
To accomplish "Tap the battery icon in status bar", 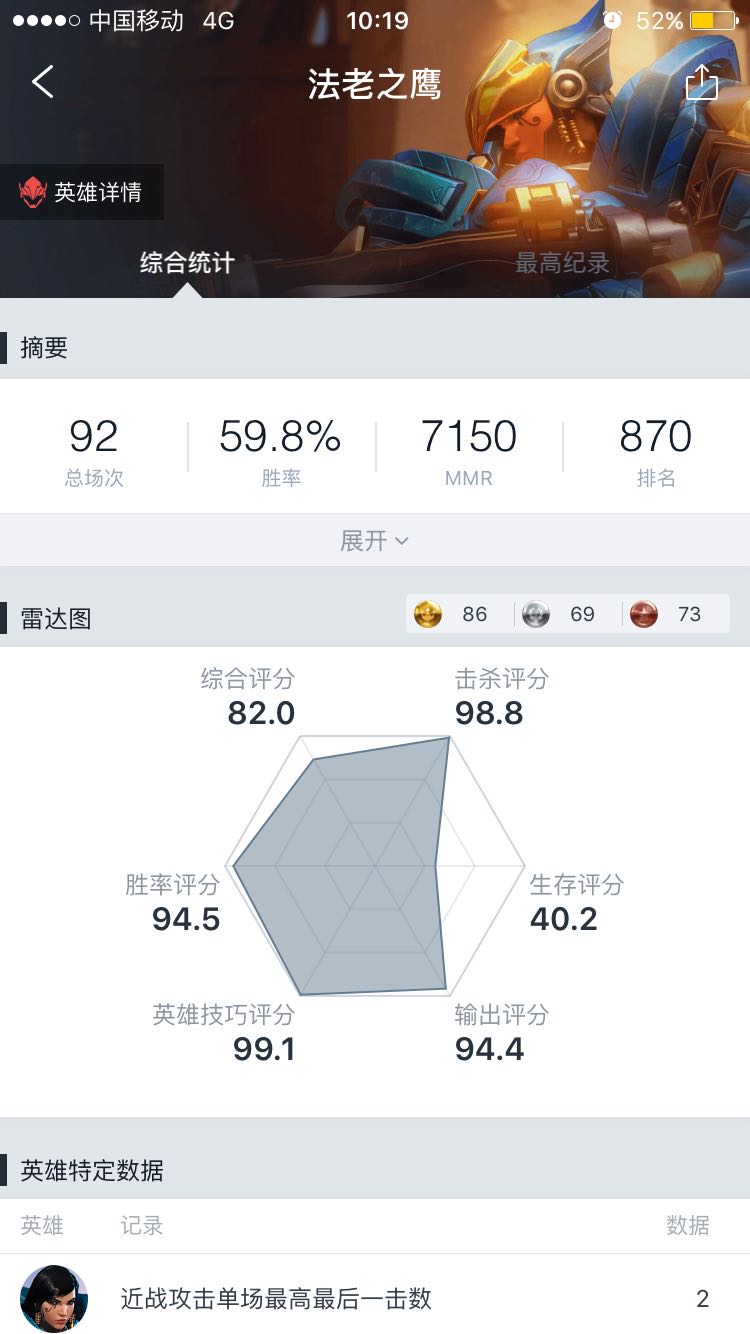I will coord(716,21).
